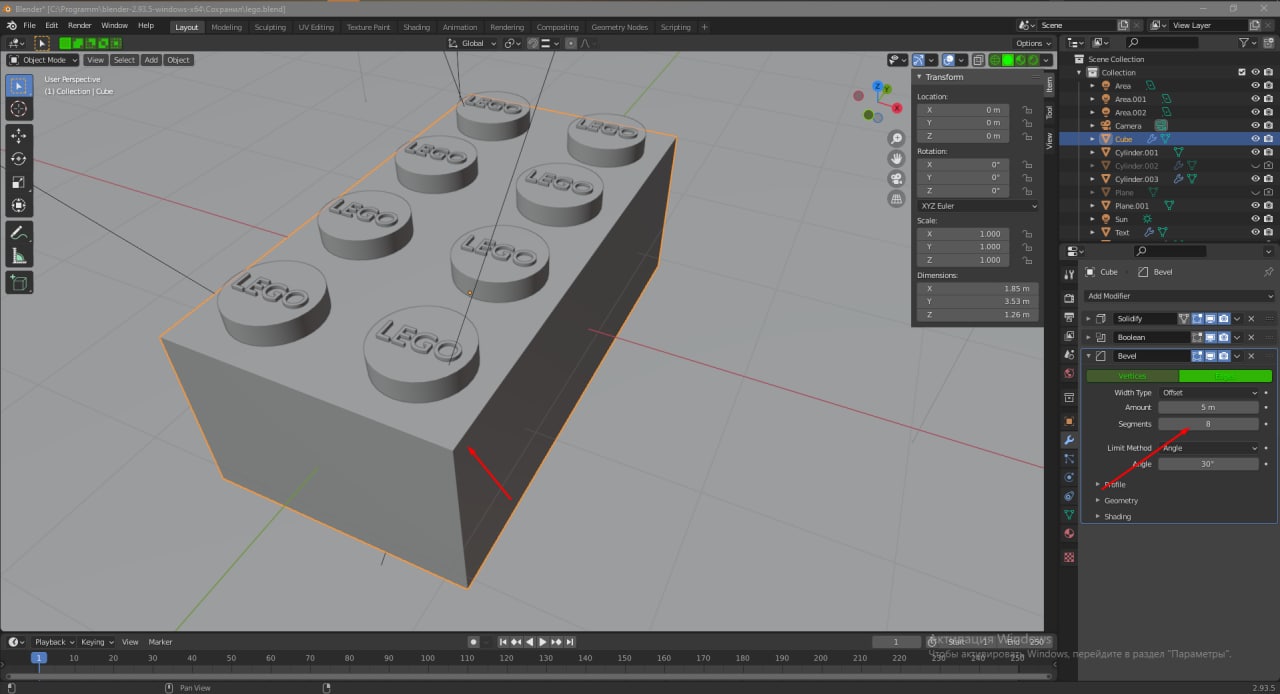The image size is (1280, 694).
Task: Open the viewport Options button
Action: (x=1033, y=43)
